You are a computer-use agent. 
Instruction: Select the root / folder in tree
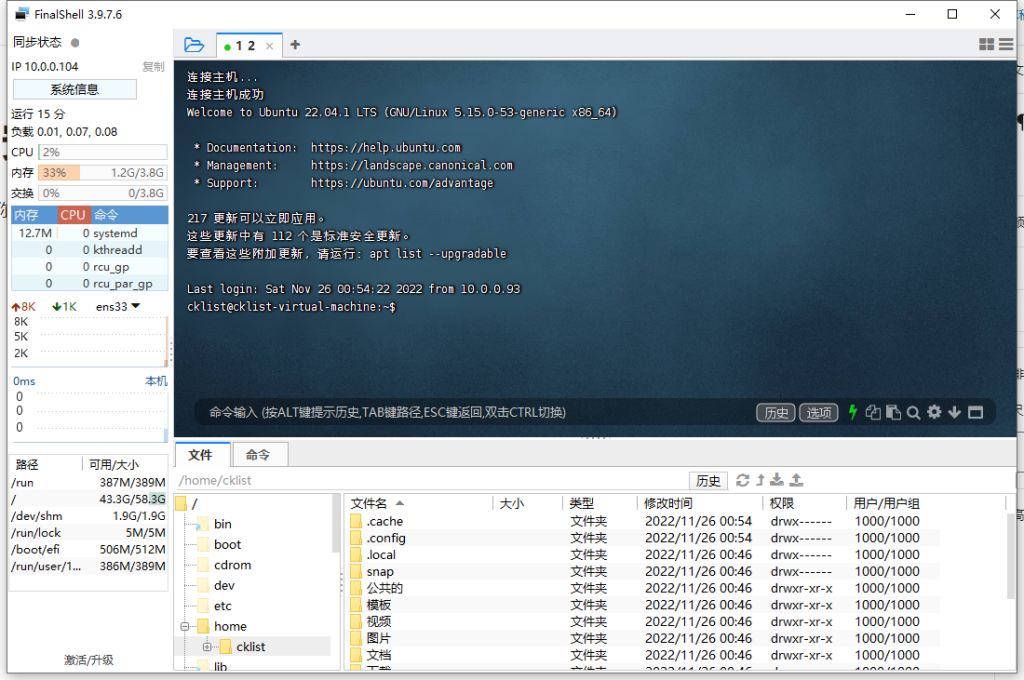coord(187,504)
